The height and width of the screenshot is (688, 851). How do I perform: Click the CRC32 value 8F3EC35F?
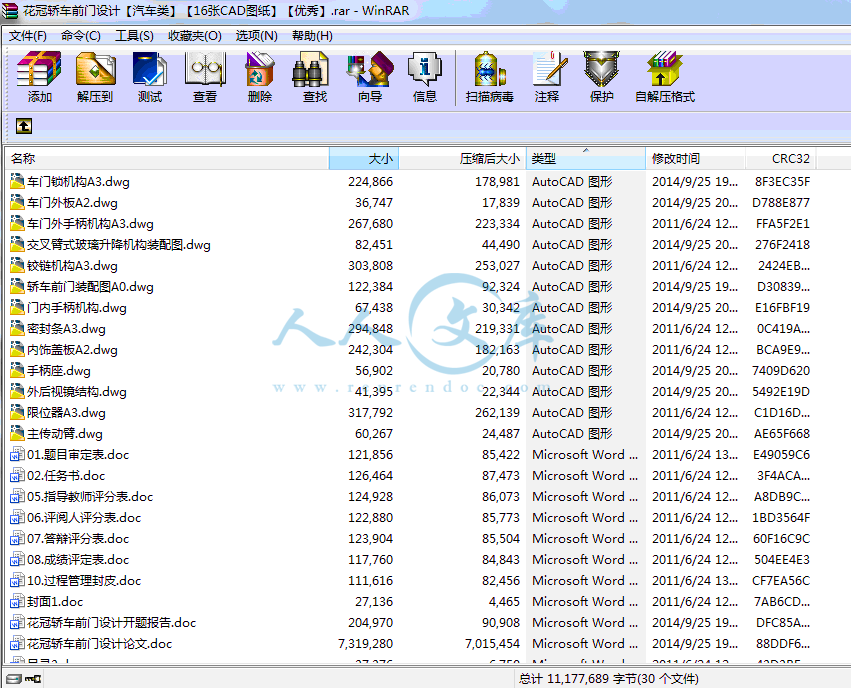click(782, 182)
